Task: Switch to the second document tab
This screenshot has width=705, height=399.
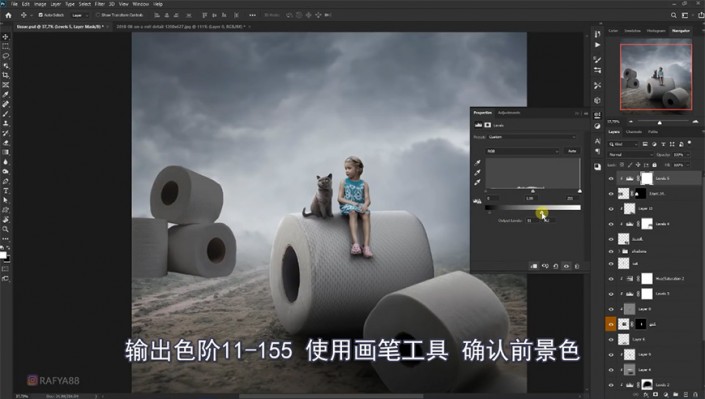Action: pos(181,27)
